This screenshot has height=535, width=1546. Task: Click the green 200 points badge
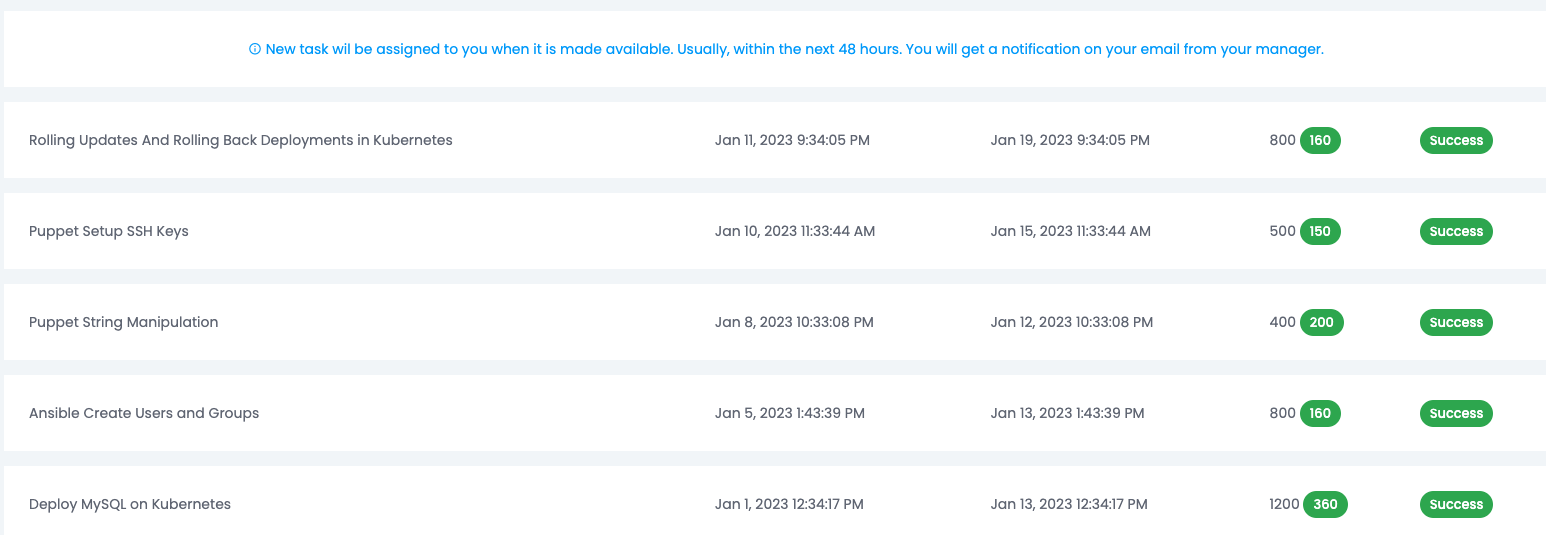(x=1322, y=322)
